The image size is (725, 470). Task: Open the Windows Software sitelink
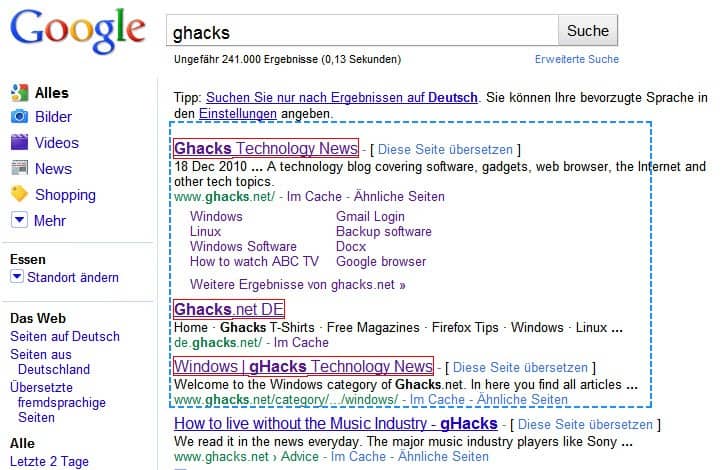243,246
